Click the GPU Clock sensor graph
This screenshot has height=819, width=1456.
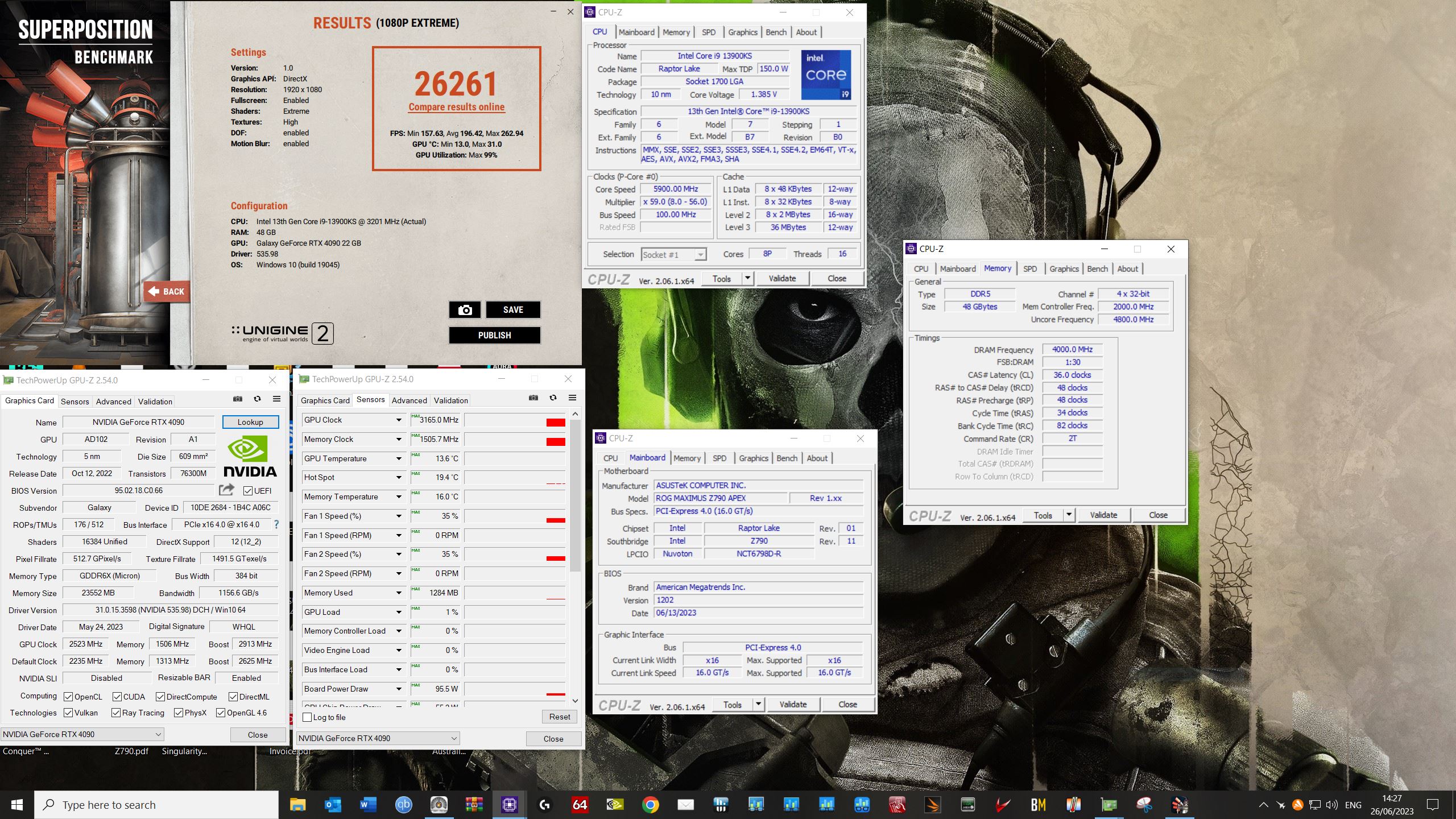click(515, 420)
